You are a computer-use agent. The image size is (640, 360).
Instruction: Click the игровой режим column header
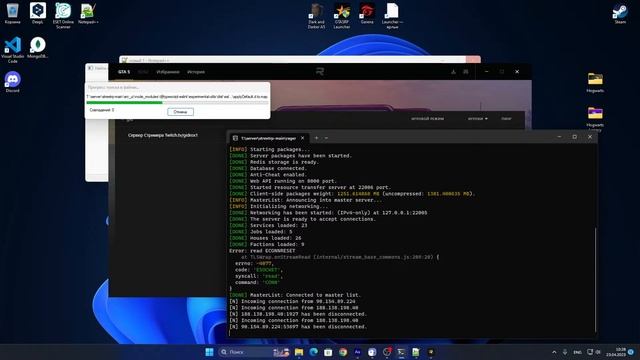[427, 119]
